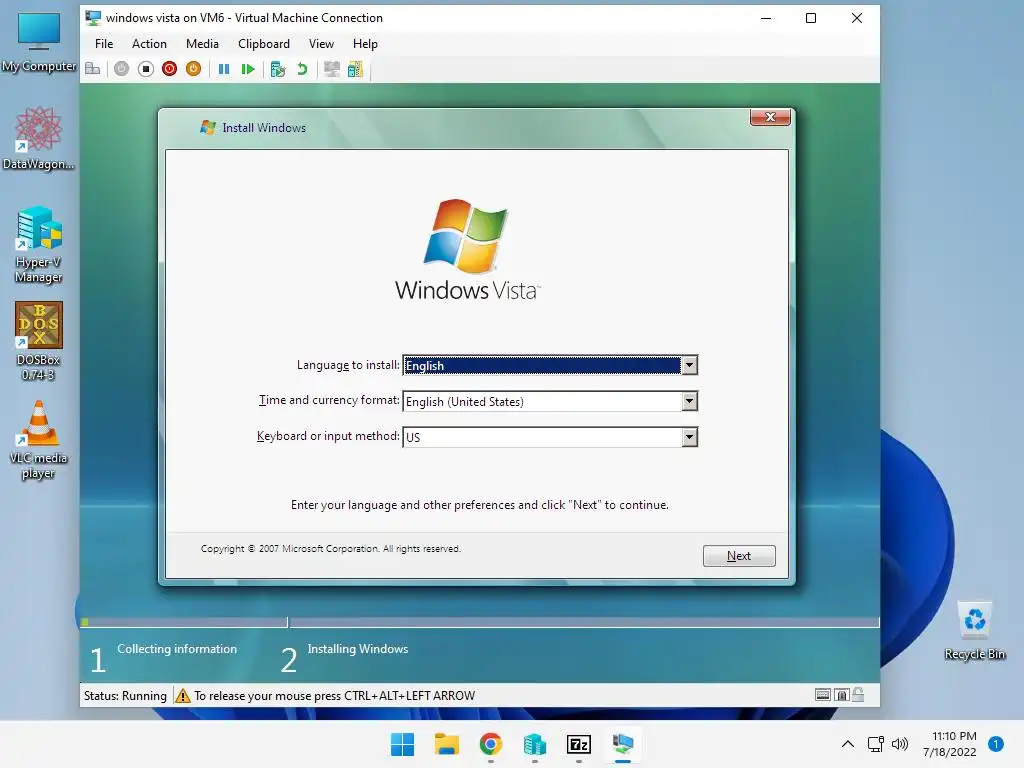
Task: Click the volume speaker tray icon
Action: 900,744
